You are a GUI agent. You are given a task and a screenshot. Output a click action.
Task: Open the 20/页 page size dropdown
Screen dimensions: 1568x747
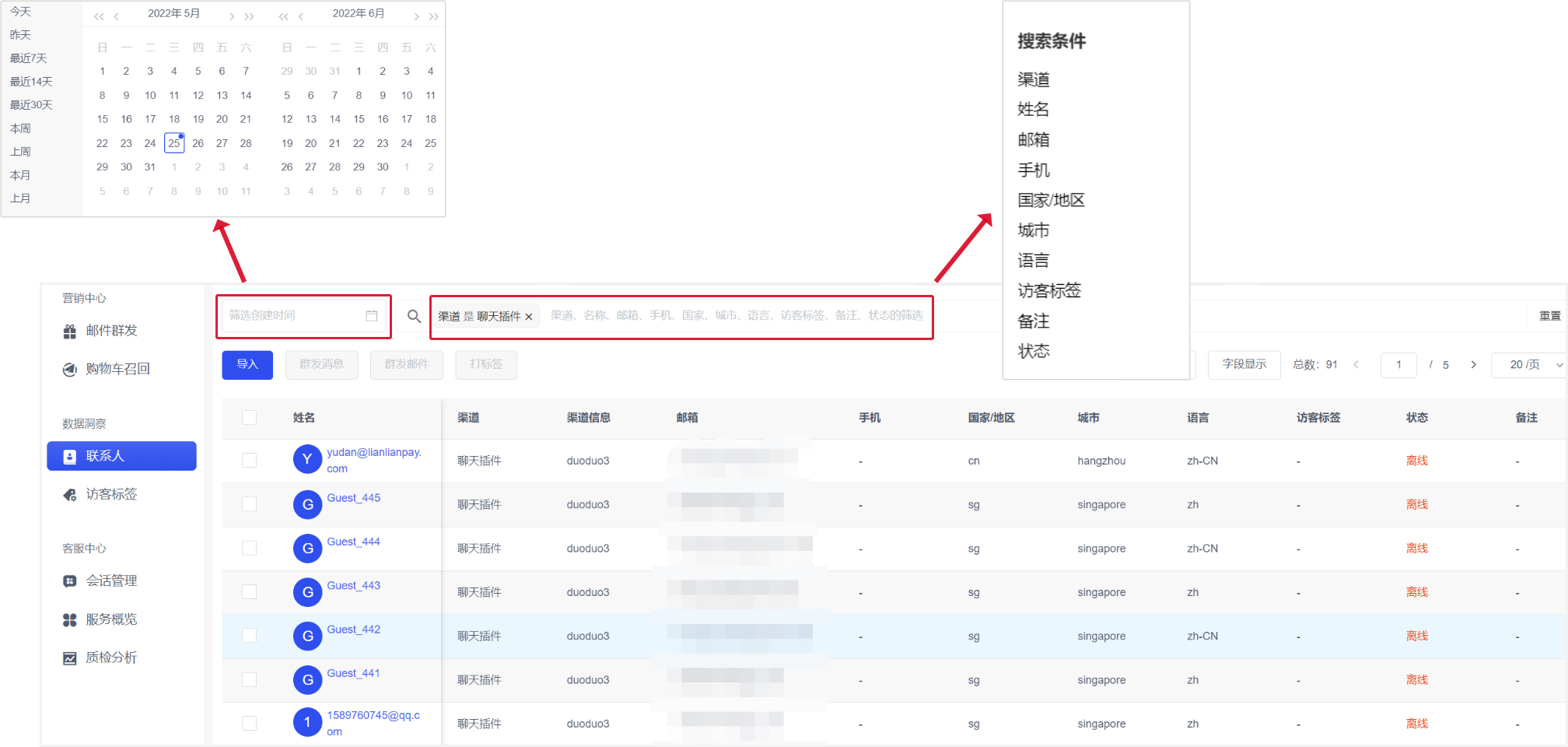click(x=1529, y=365)
